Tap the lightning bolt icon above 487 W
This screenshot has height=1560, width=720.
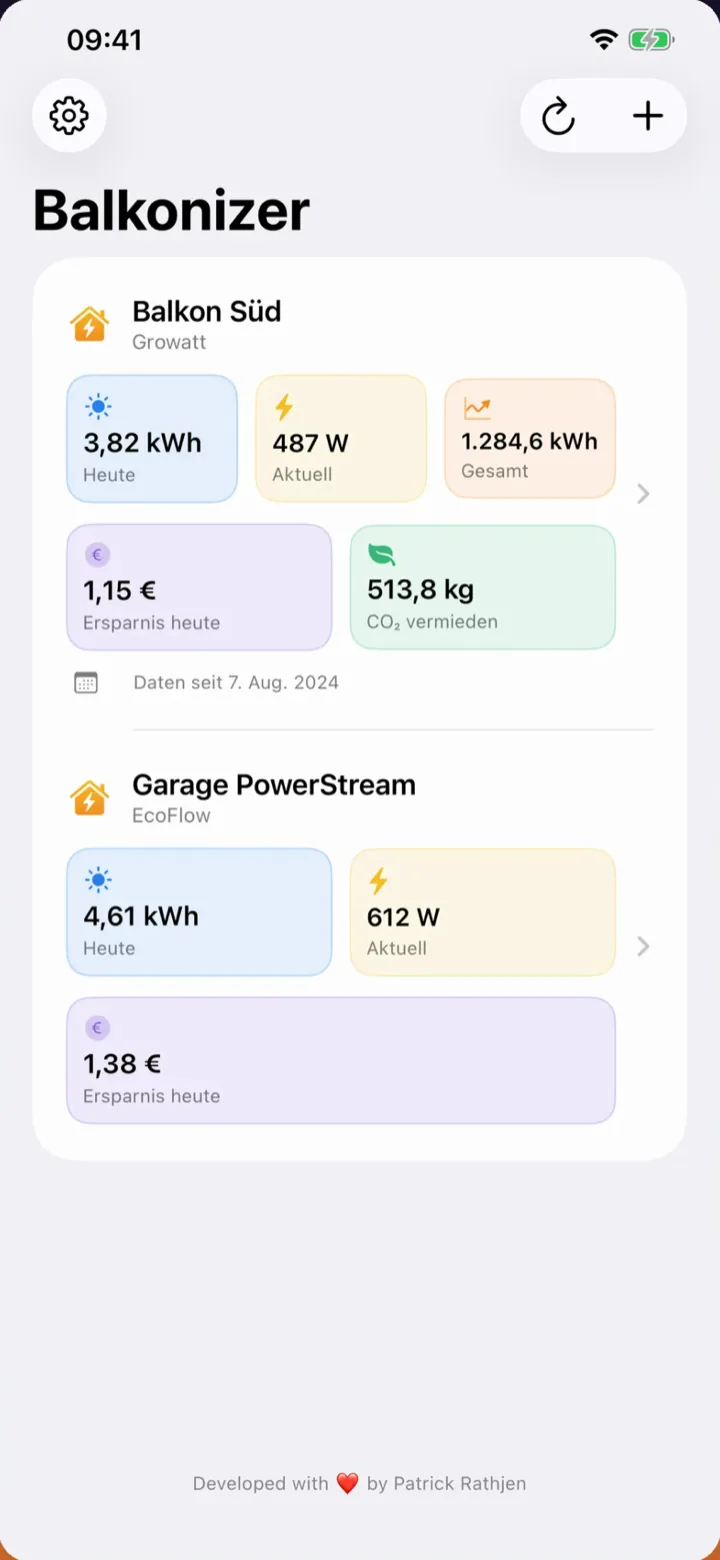pos(284,407)
